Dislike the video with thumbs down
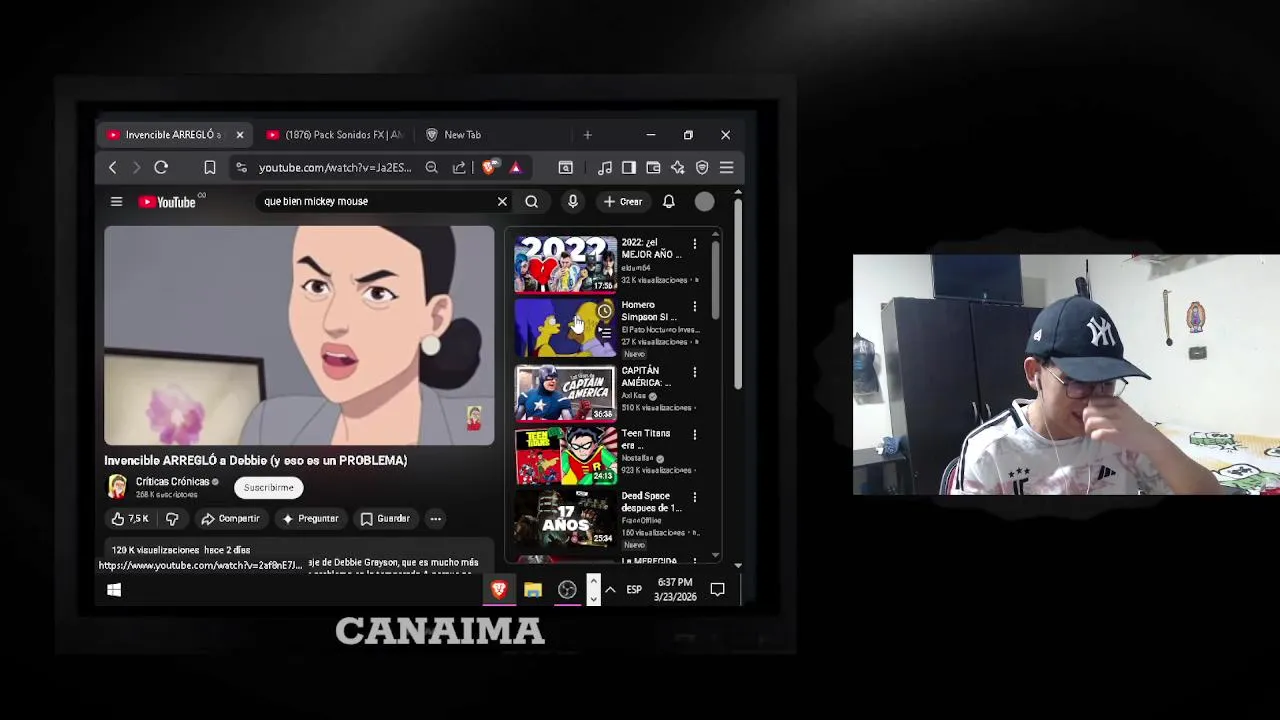The height and width of the screenshot is (720, 1280). click(172, 519)
